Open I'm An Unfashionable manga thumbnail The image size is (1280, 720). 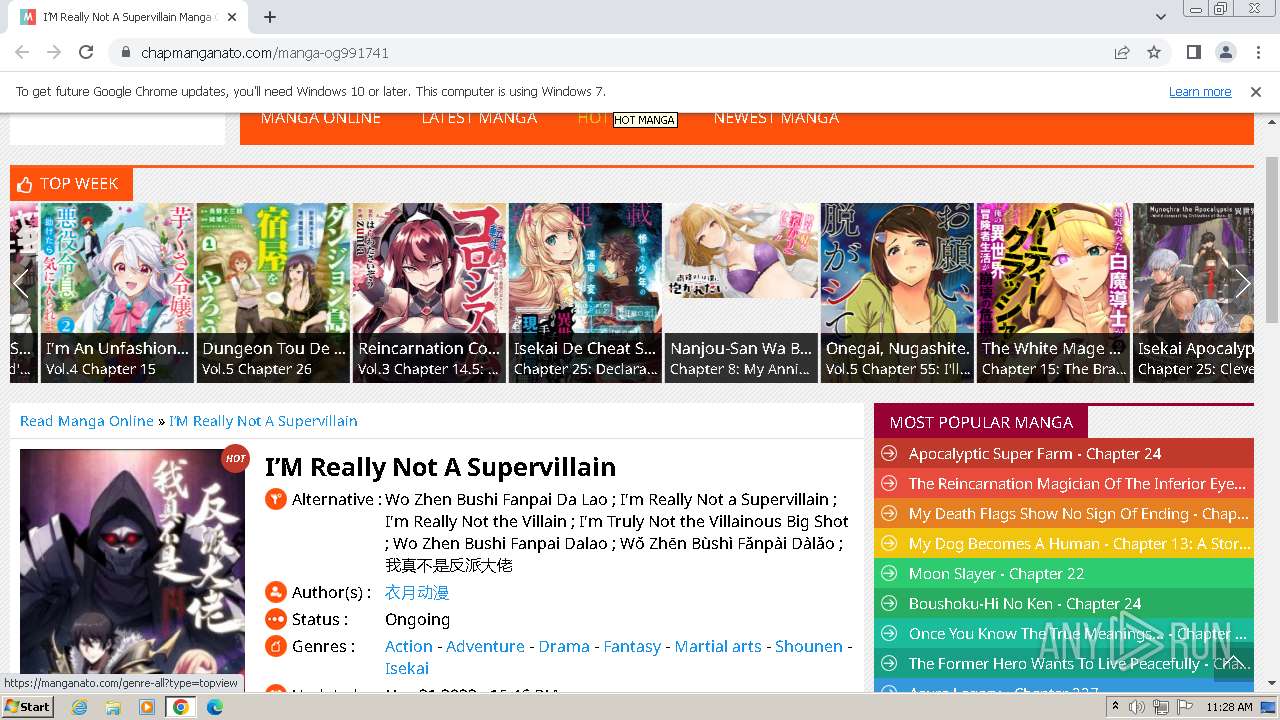(x=117, y=292)
